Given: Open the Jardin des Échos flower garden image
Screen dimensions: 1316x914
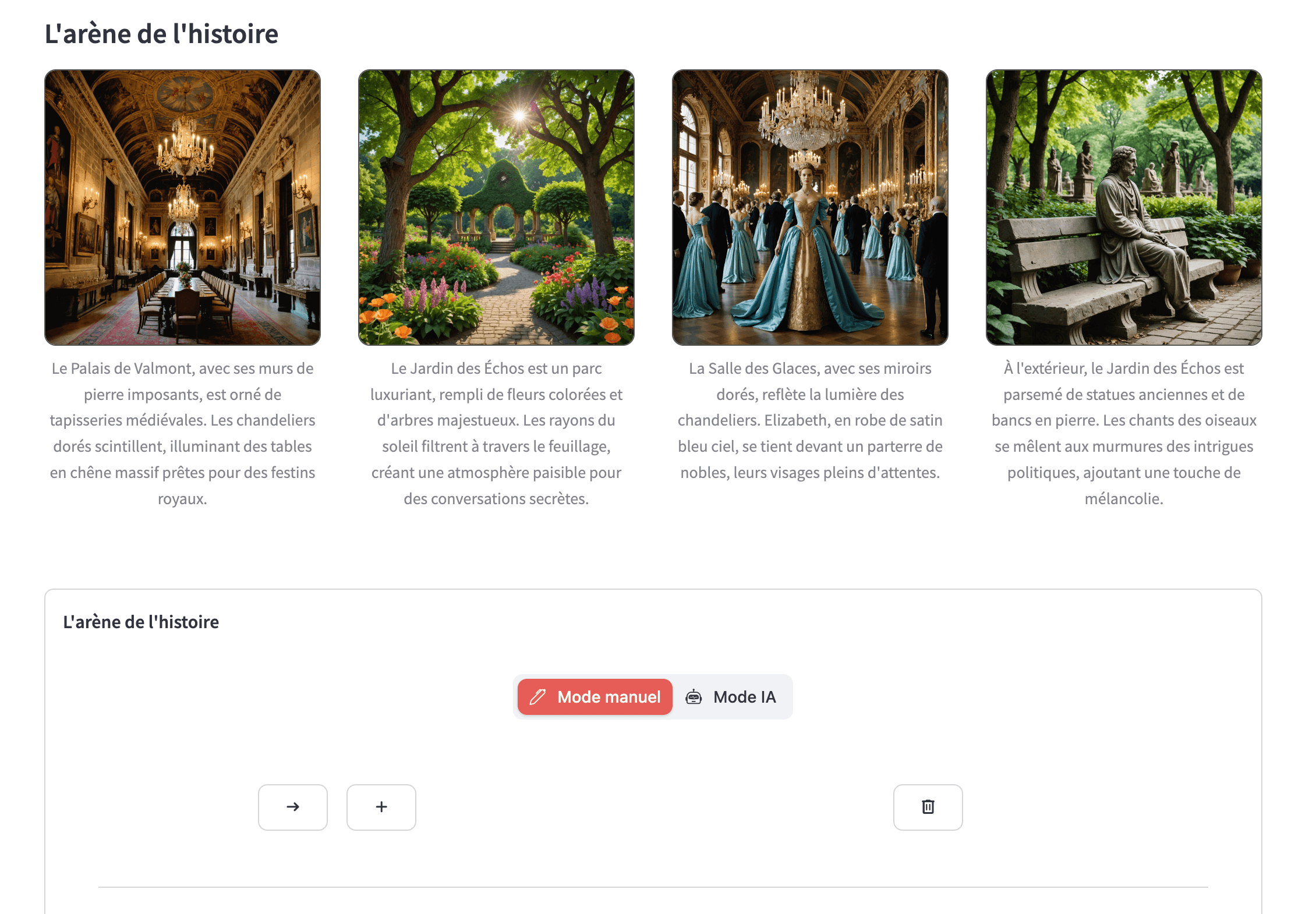Looking at the screenshot, I should tap(496, 207).
